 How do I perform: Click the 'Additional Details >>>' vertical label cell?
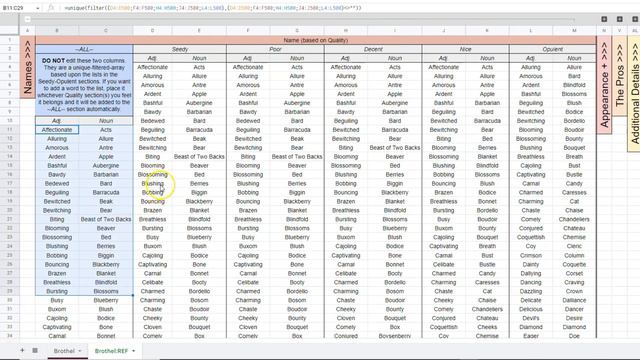coord(634,94)
